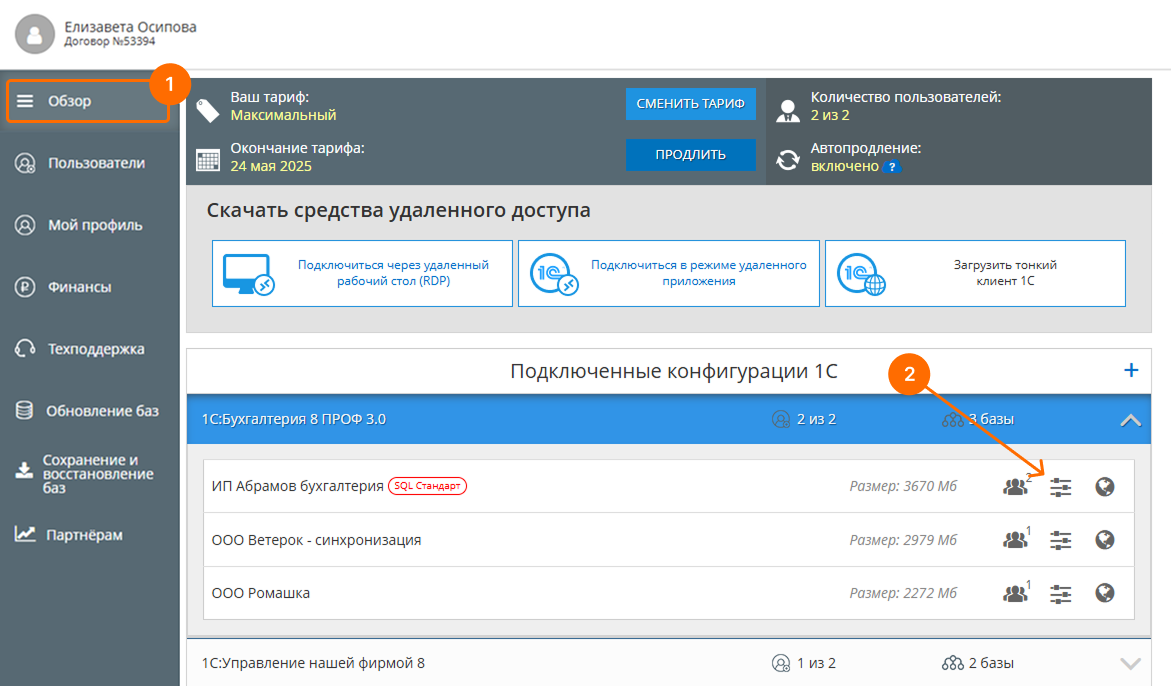Select the ООО Ветерок - синхронизация base name

(x=316, y=540)
